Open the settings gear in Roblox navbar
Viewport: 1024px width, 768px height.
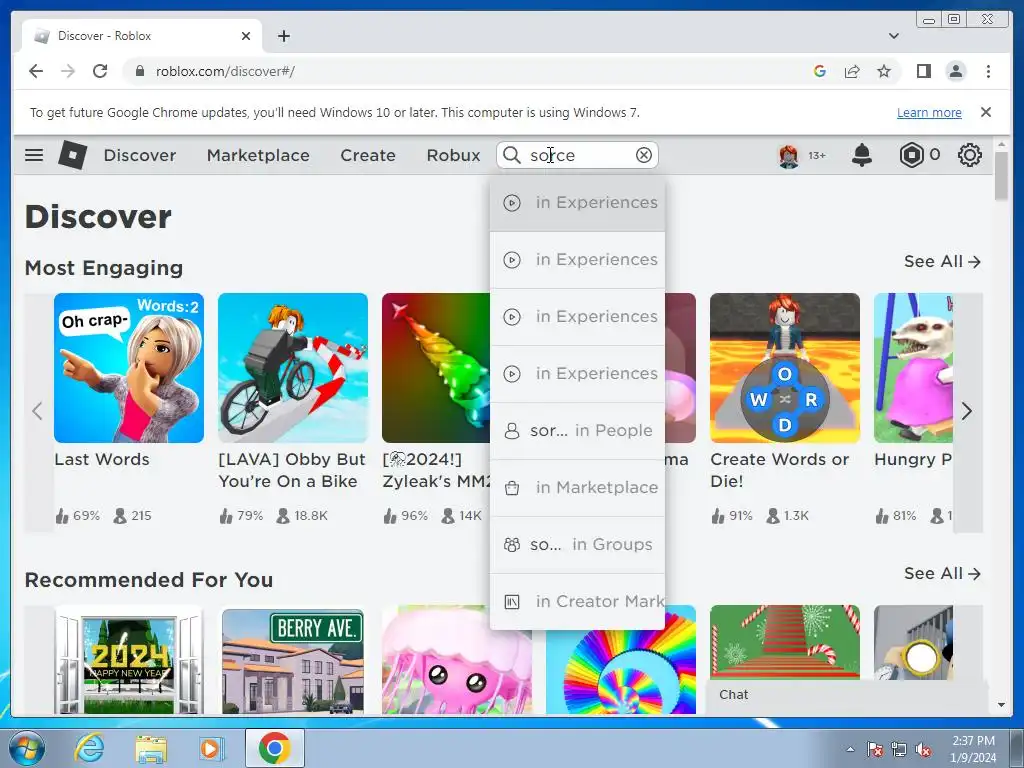(x=970, y=155)
